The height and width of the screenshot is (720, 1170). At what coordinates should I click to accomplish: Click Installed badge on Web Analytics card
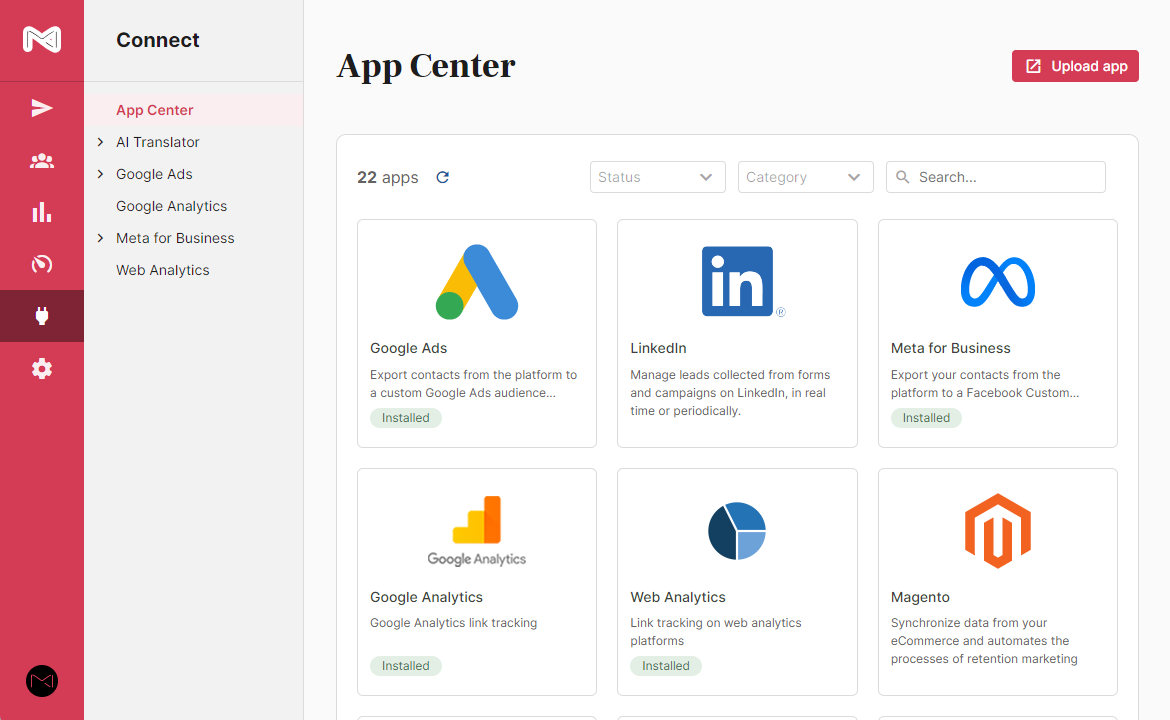tap(666, 666)
